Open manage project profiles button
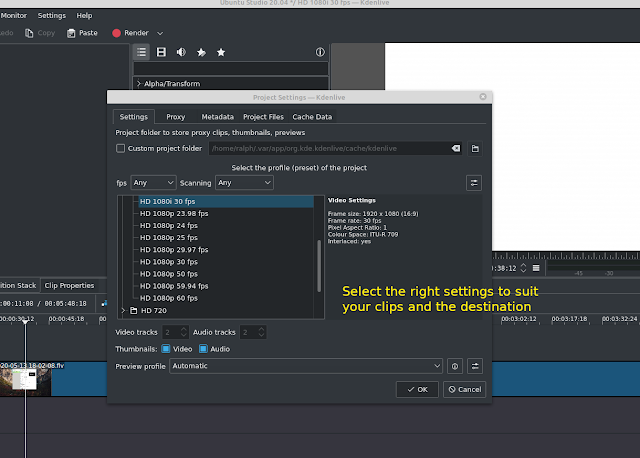The image size is (640, 458). click(x=474, y=183)
